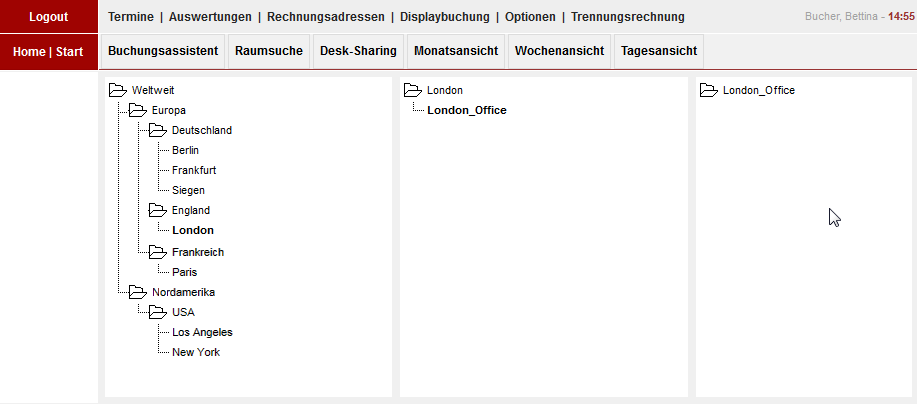Viewport: 917px width, 404px height.
Task: Select Nordamerika in the location tree
Action: click(x=184, y=292)
